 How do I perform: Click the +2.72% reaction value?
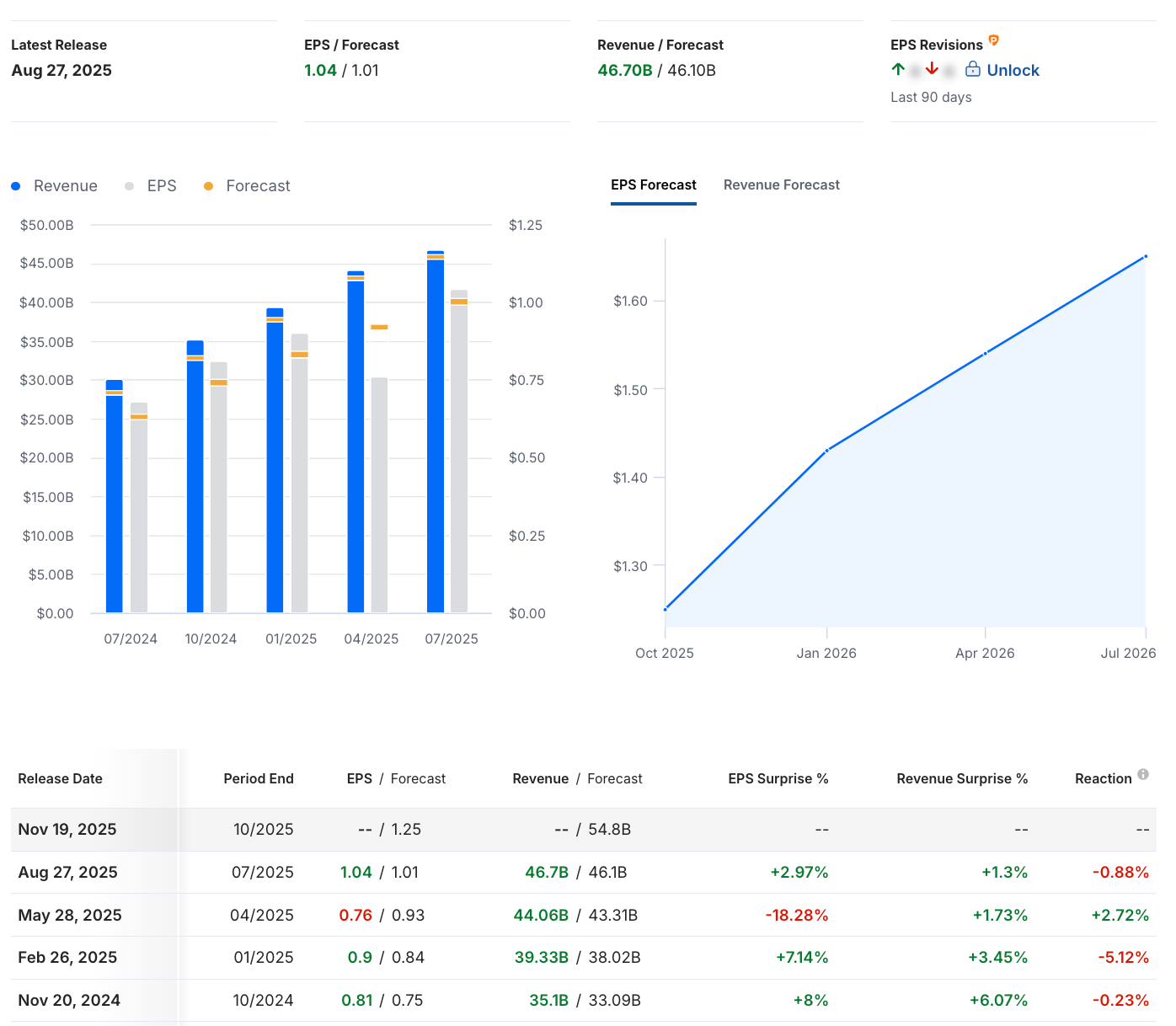pyautogui.click(x=1120, y=916)
